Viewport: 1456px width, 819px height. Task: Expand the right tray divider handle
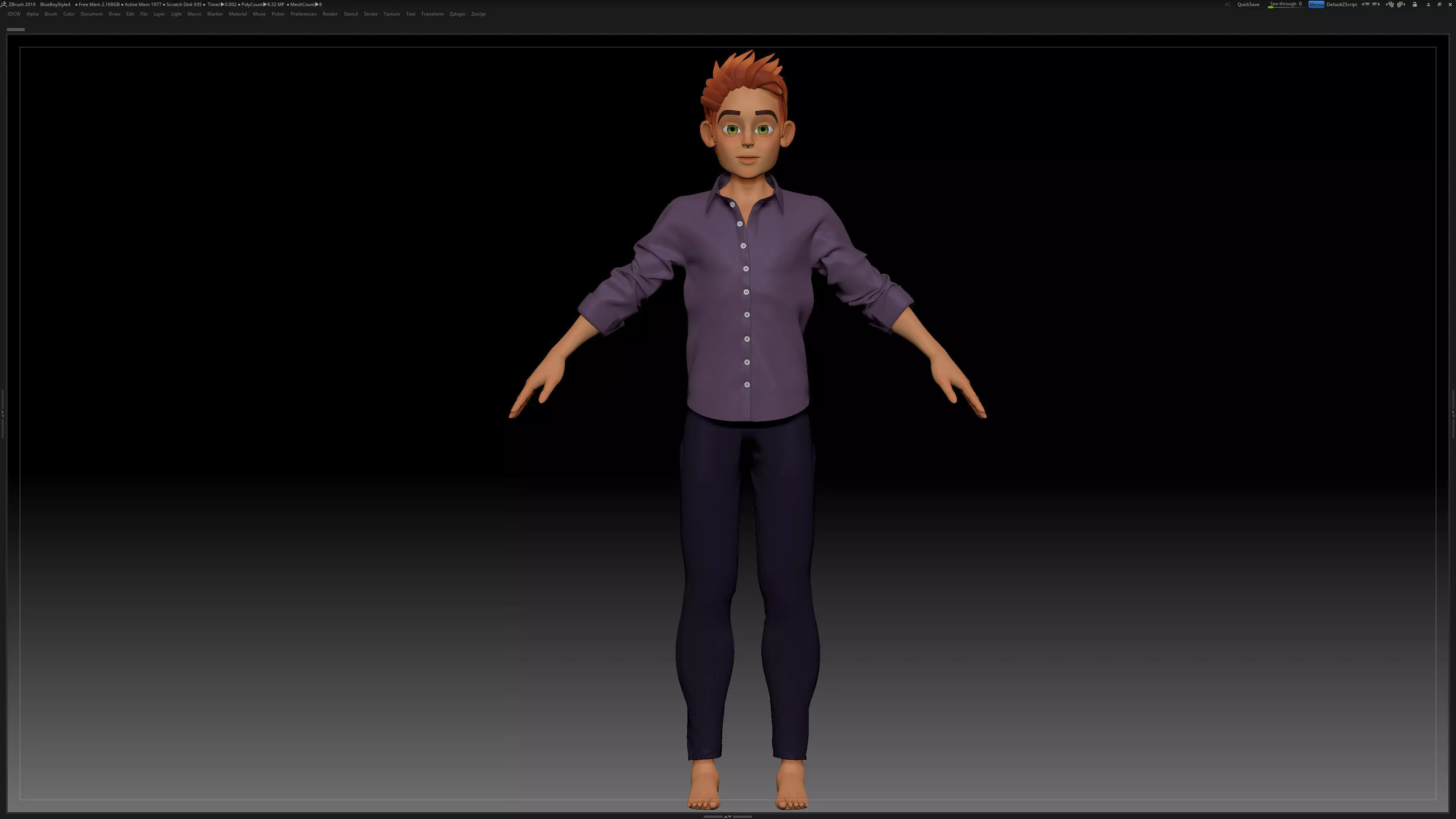pyautogui.click(x=1453, y=414)
